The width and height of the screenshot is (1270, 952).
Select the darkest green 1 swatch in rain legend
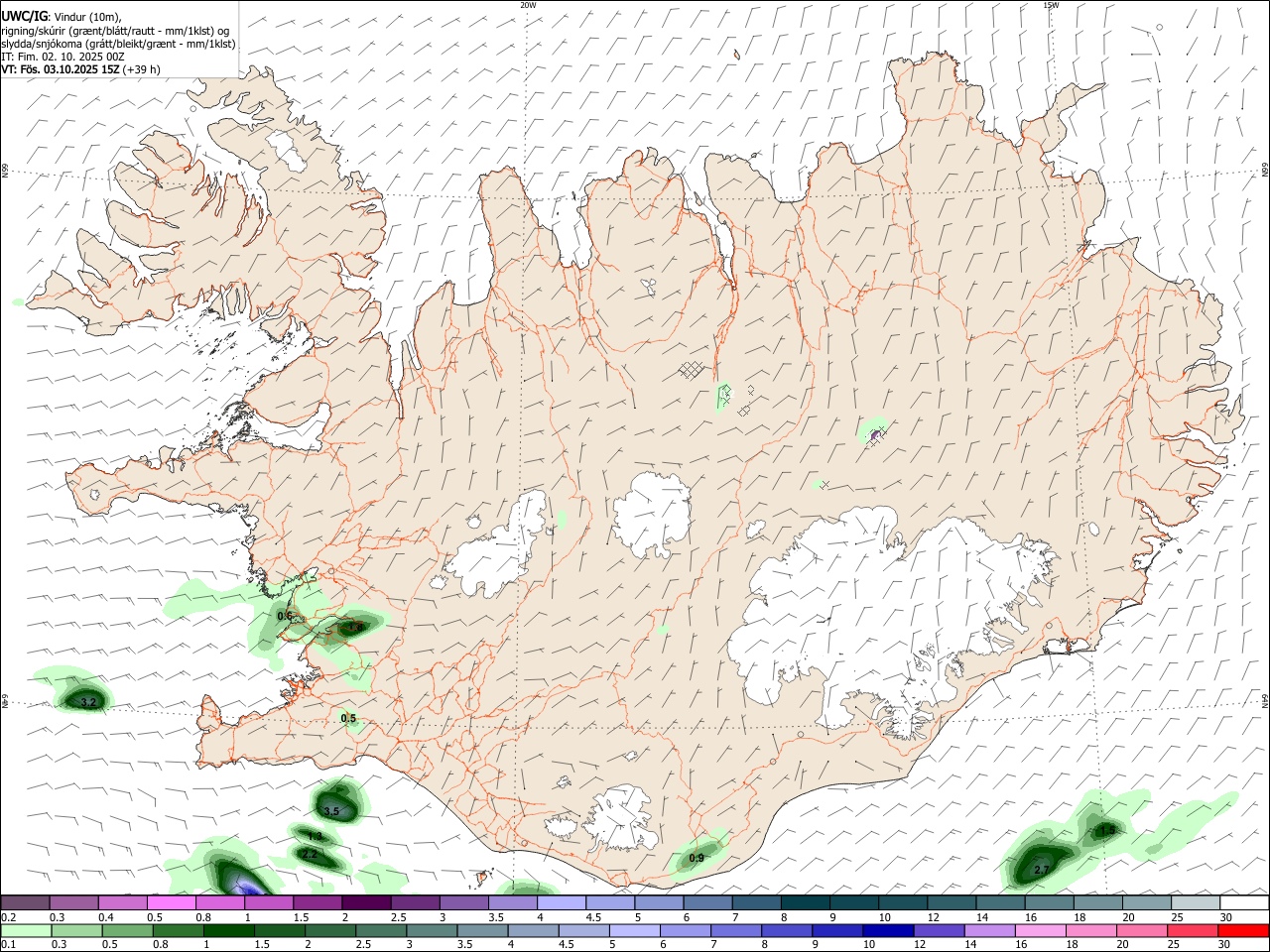(229, 930)
